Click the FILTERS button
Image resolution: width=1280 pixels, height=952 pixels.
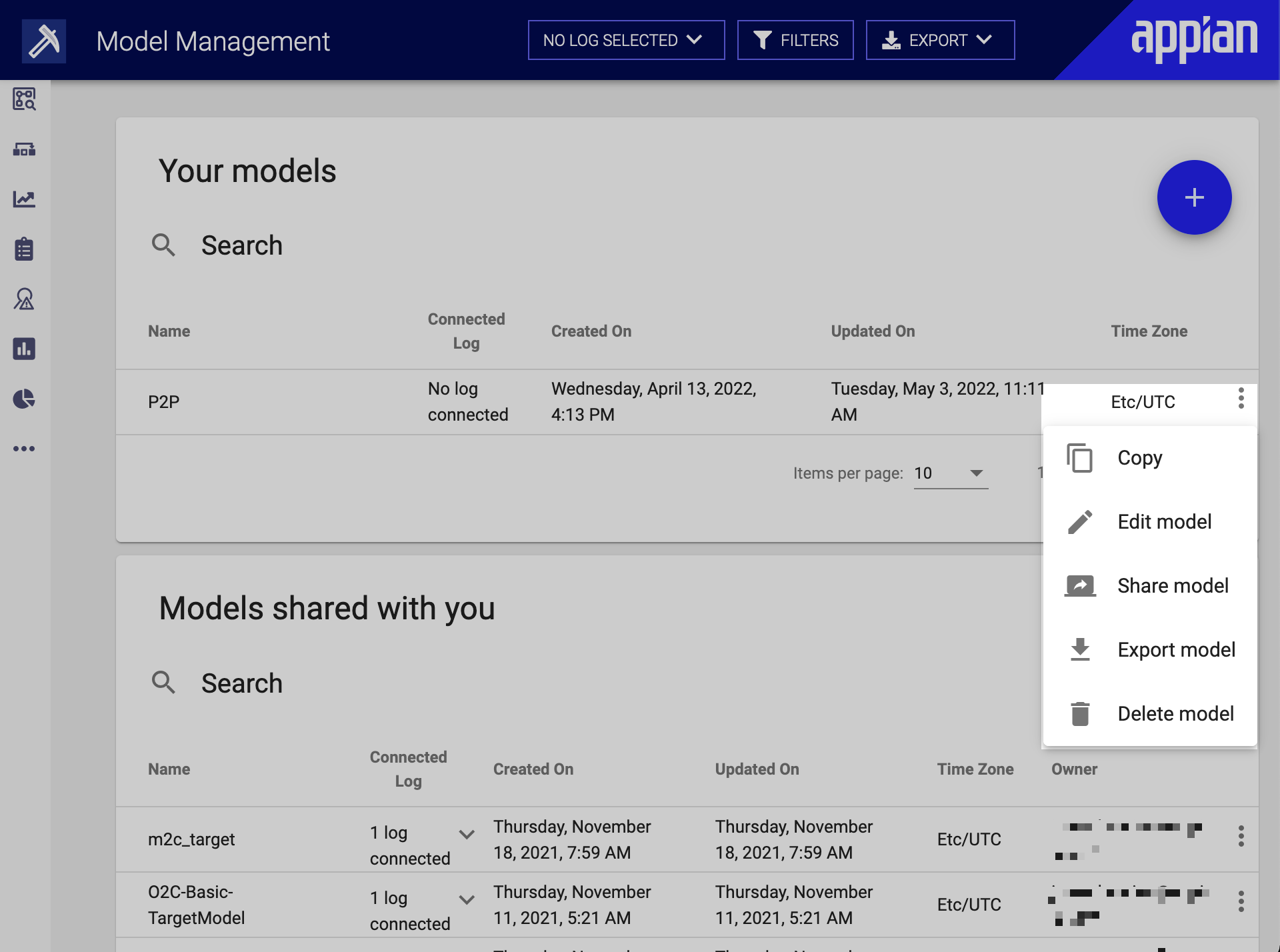(795, 40)
